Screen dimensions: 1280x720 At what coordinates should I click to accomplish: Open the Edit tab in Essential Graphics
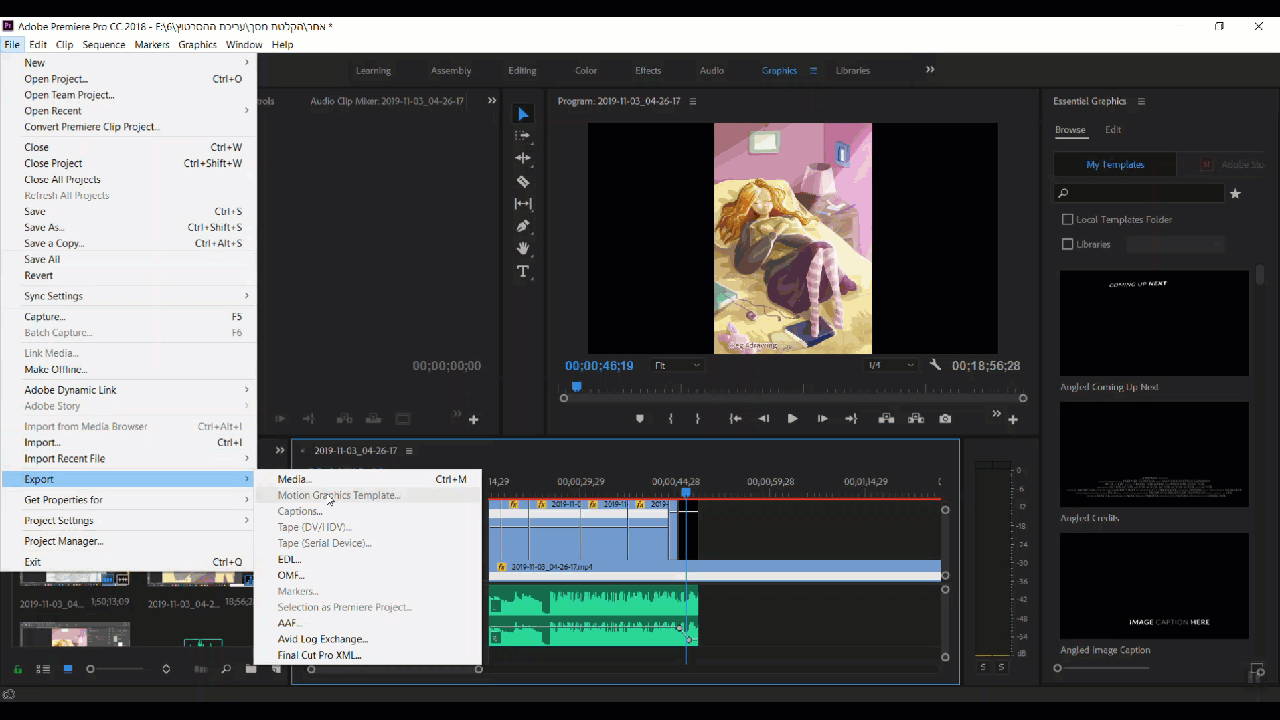coord(1113,130)
